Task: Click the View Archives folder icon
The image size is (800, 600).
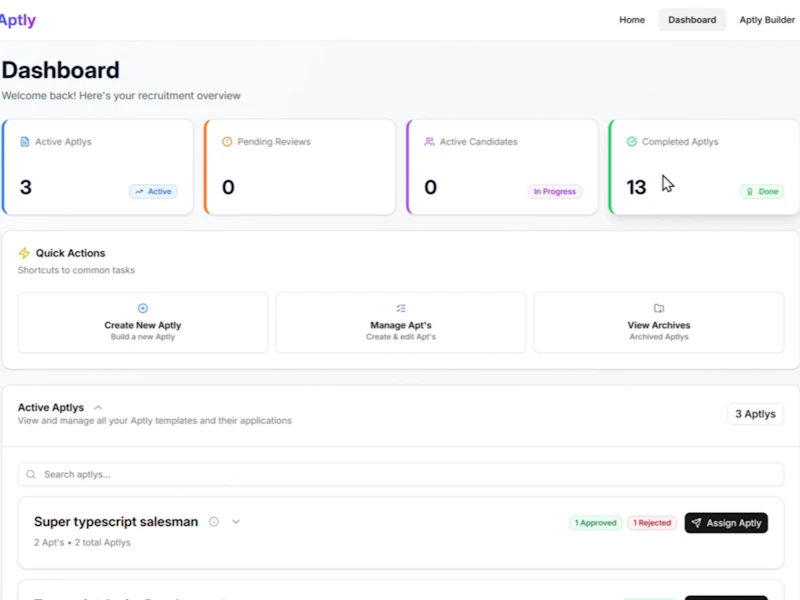Action: pos(659,308)
